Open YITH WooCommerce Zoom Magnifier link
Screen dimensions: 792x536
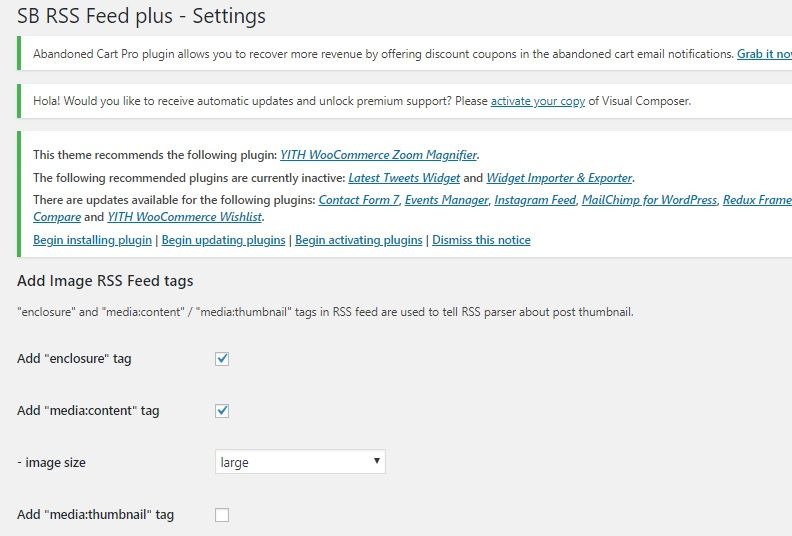(x=378, y=155)
